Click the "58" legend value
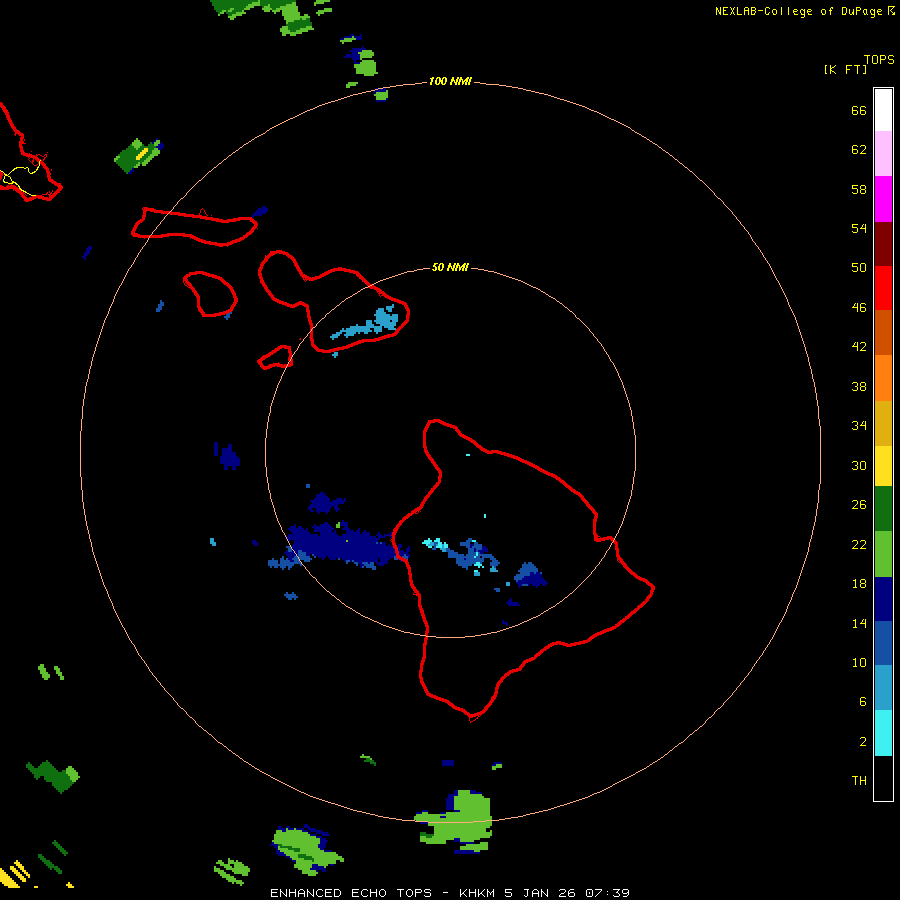 (x=859, y=189)
